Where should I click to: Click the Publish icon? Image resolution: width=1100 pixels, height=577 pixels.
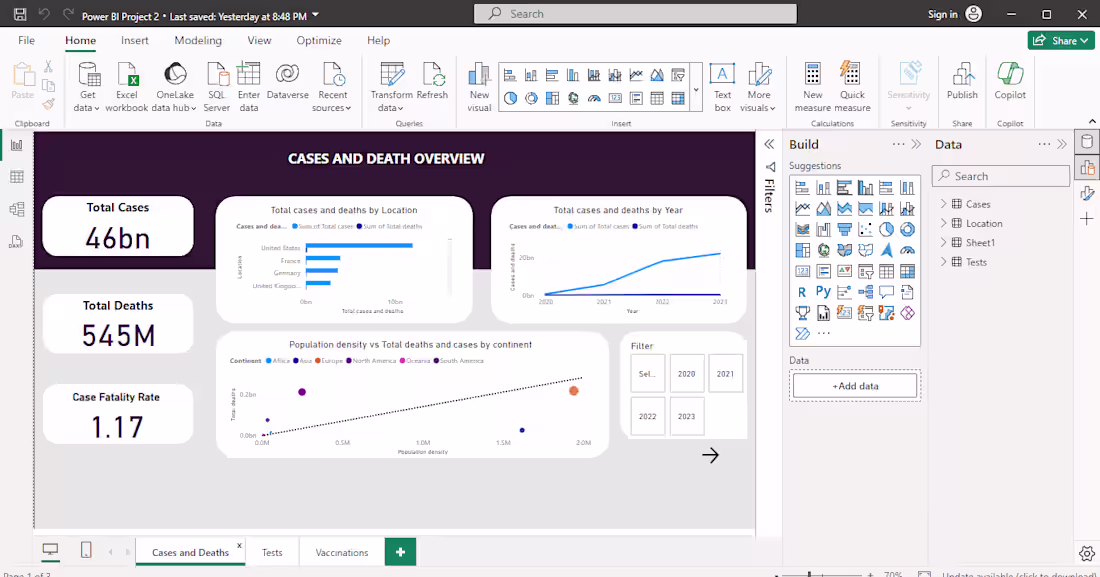click(962, 74)
